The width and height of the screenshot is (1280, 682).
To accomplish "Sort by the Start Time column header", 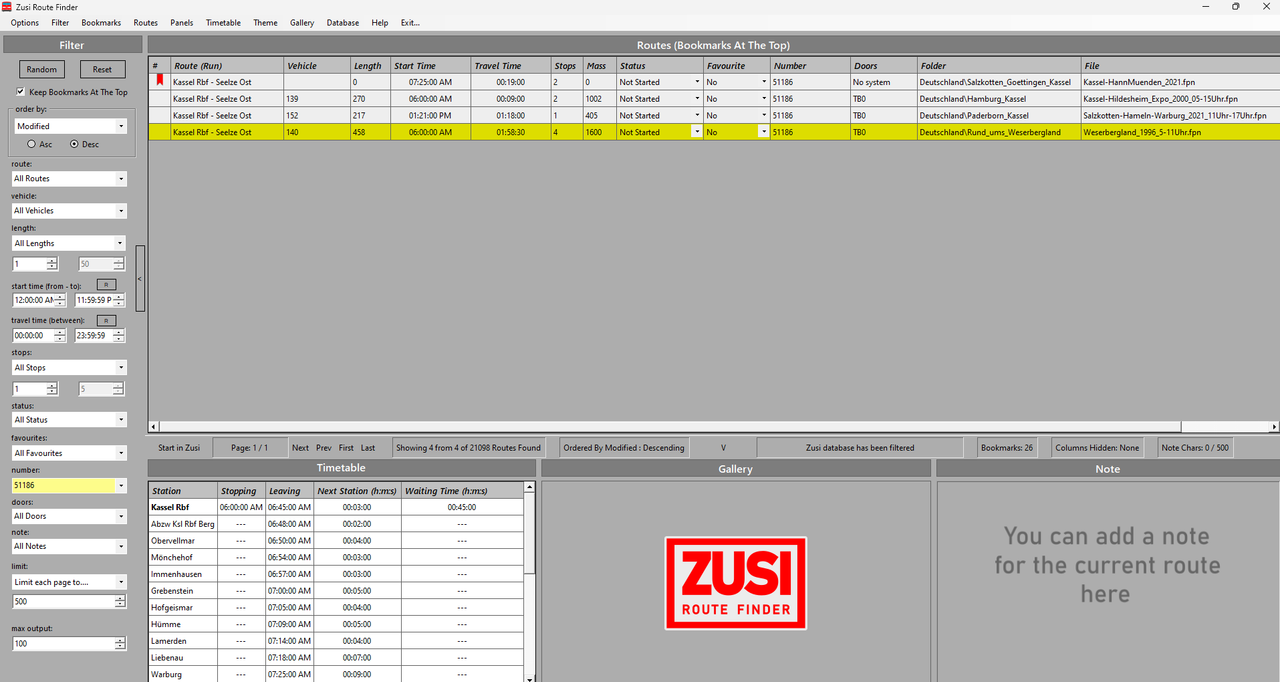I will click(430, 66).
